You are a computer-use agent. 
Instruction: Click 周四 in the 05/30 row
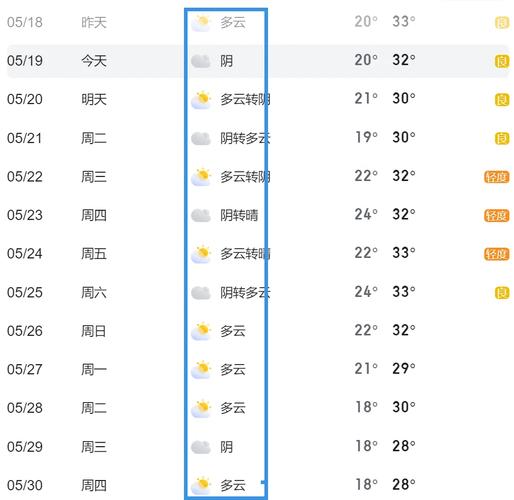coord(94,486)
